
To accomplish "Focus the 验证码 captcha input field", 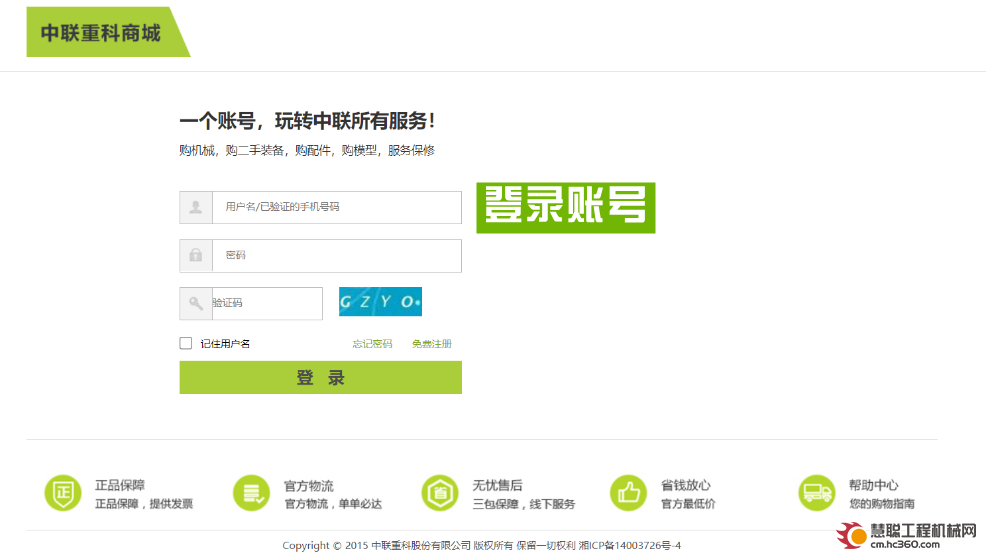I will (267, 304).
